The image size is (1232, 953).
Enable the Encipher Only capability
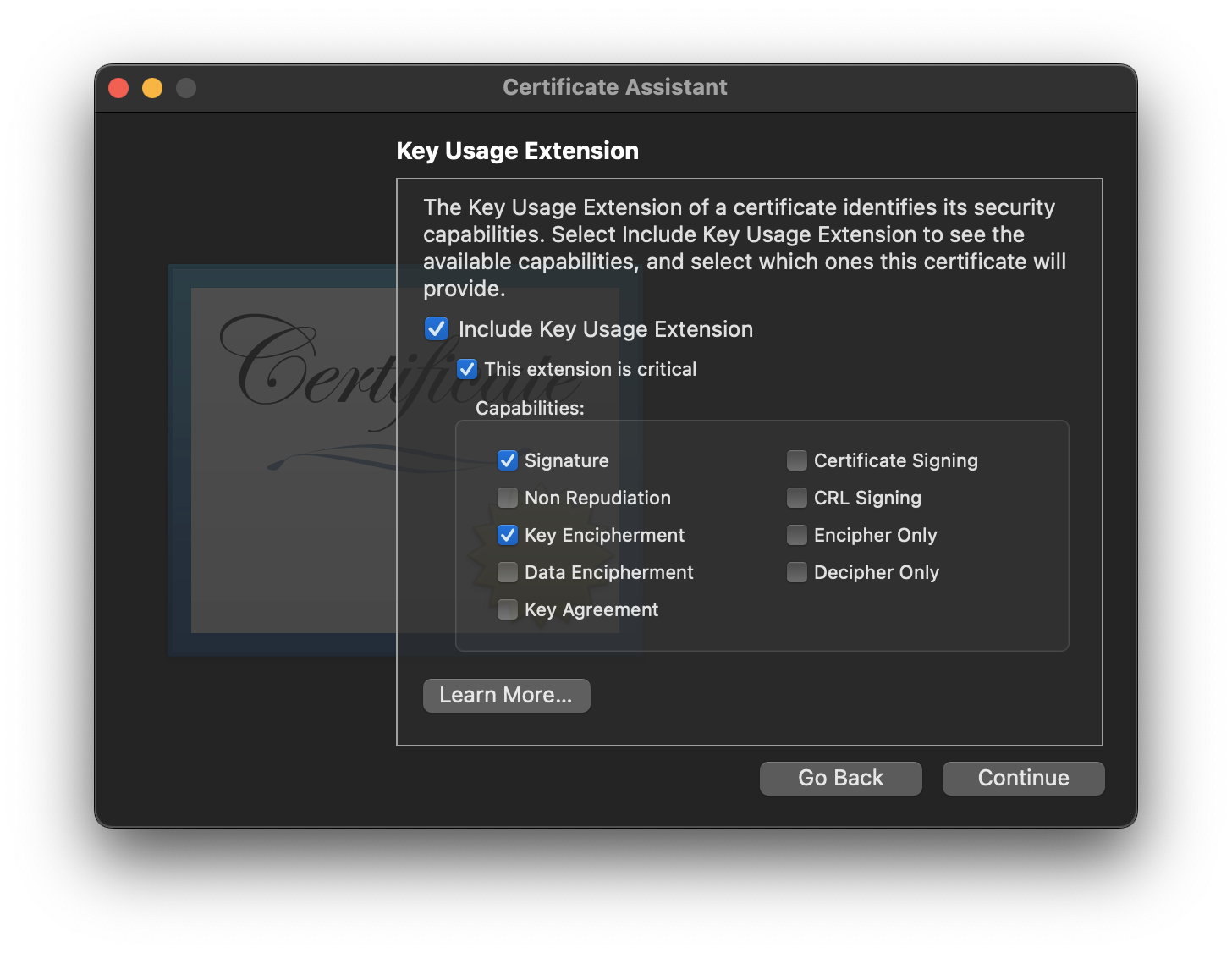pyautogui.click(x=796, y=535)
